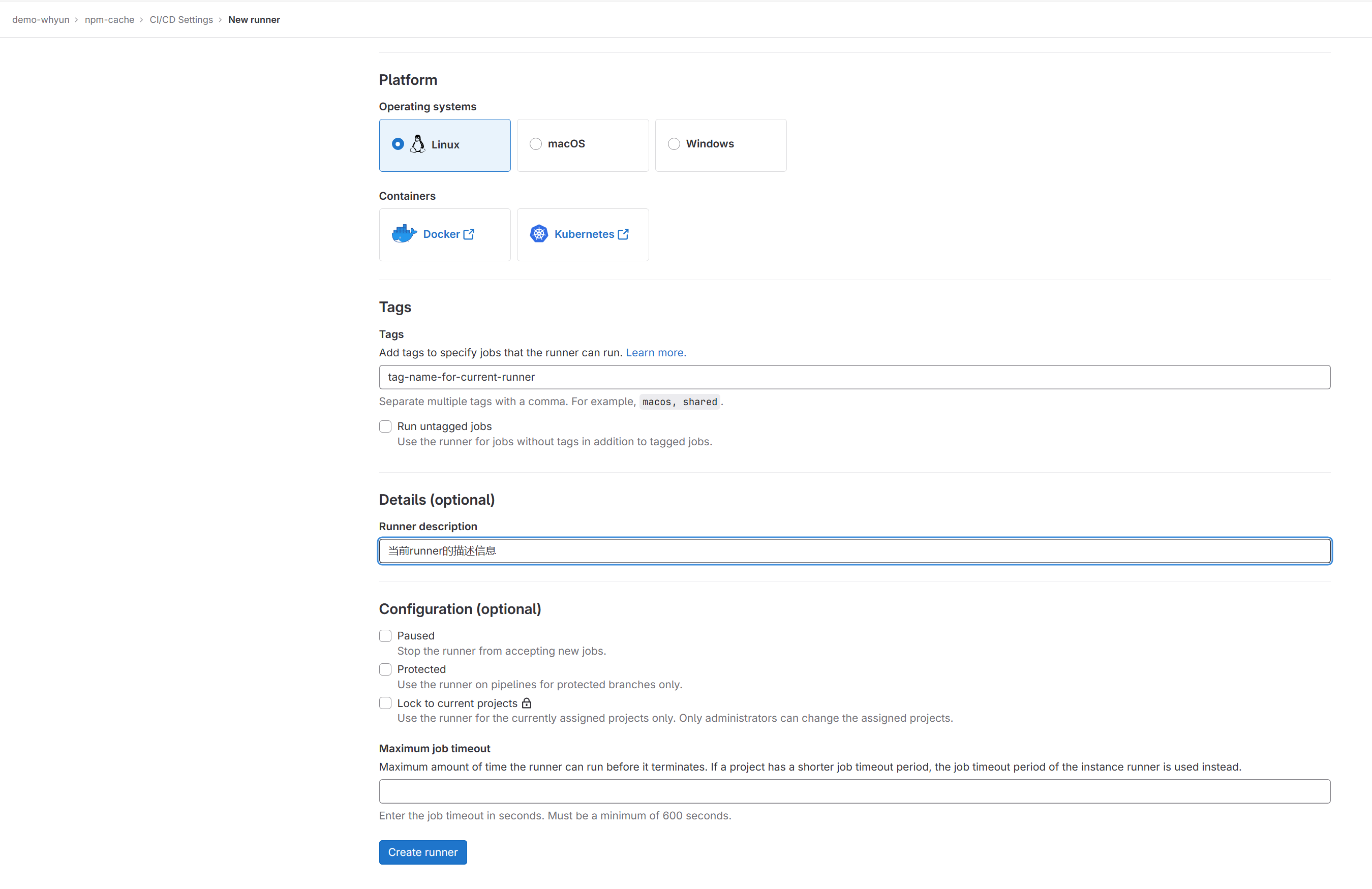
Task: Click the Kubernetes helm wheel icon
Action: pos(538,233)
